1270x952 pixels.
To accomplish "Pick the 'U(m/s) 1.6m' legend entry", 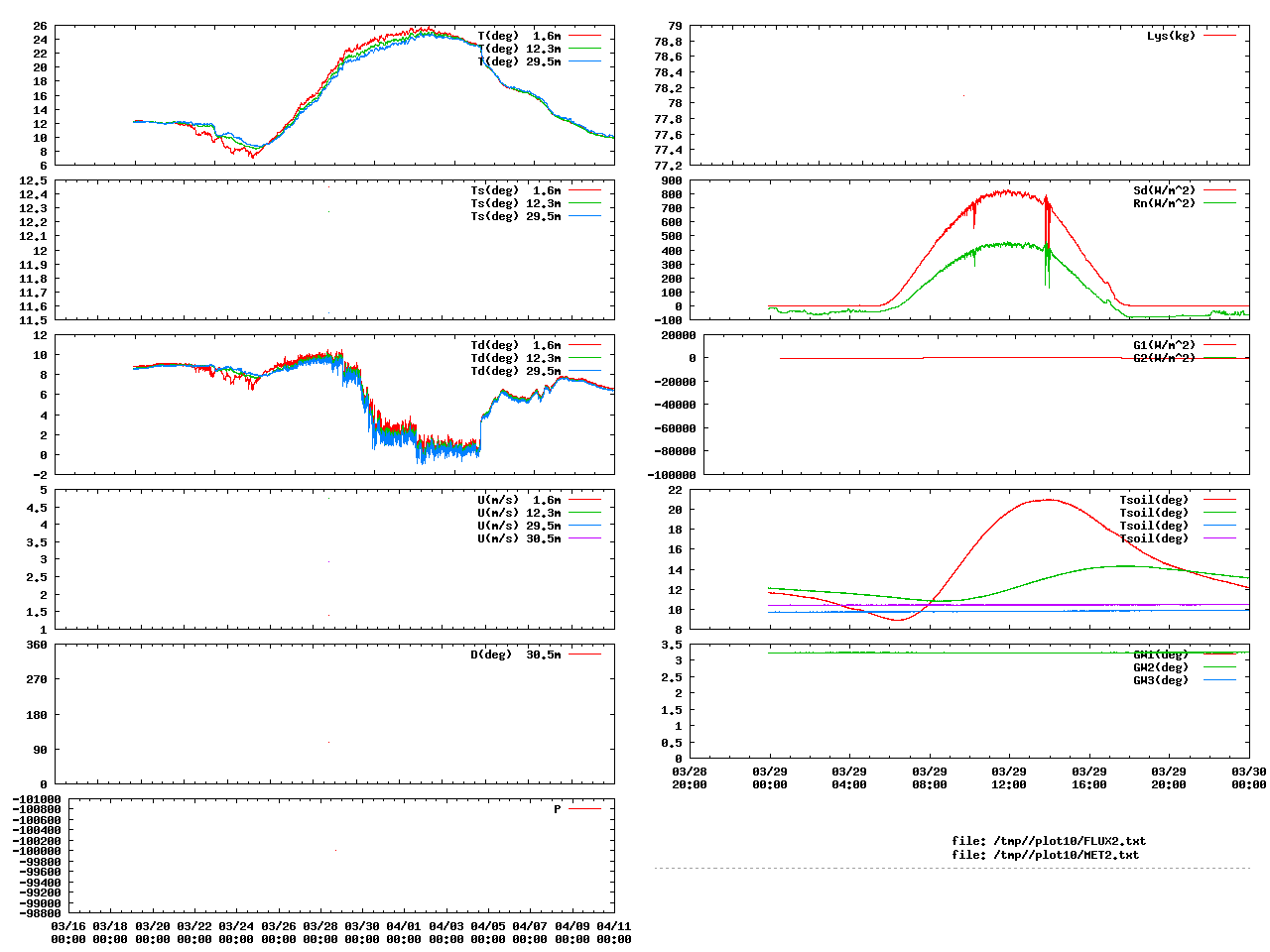I will (519, 500).
